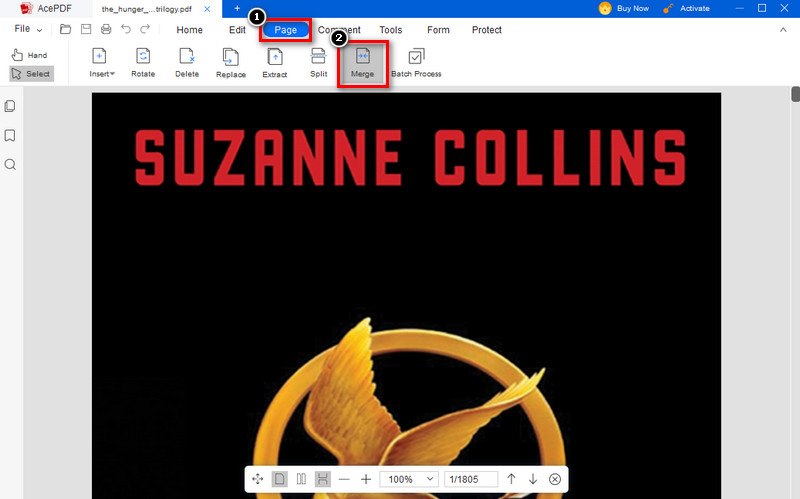Add a new tab with plus
This screenshot has height=499, width=800.
237,8
